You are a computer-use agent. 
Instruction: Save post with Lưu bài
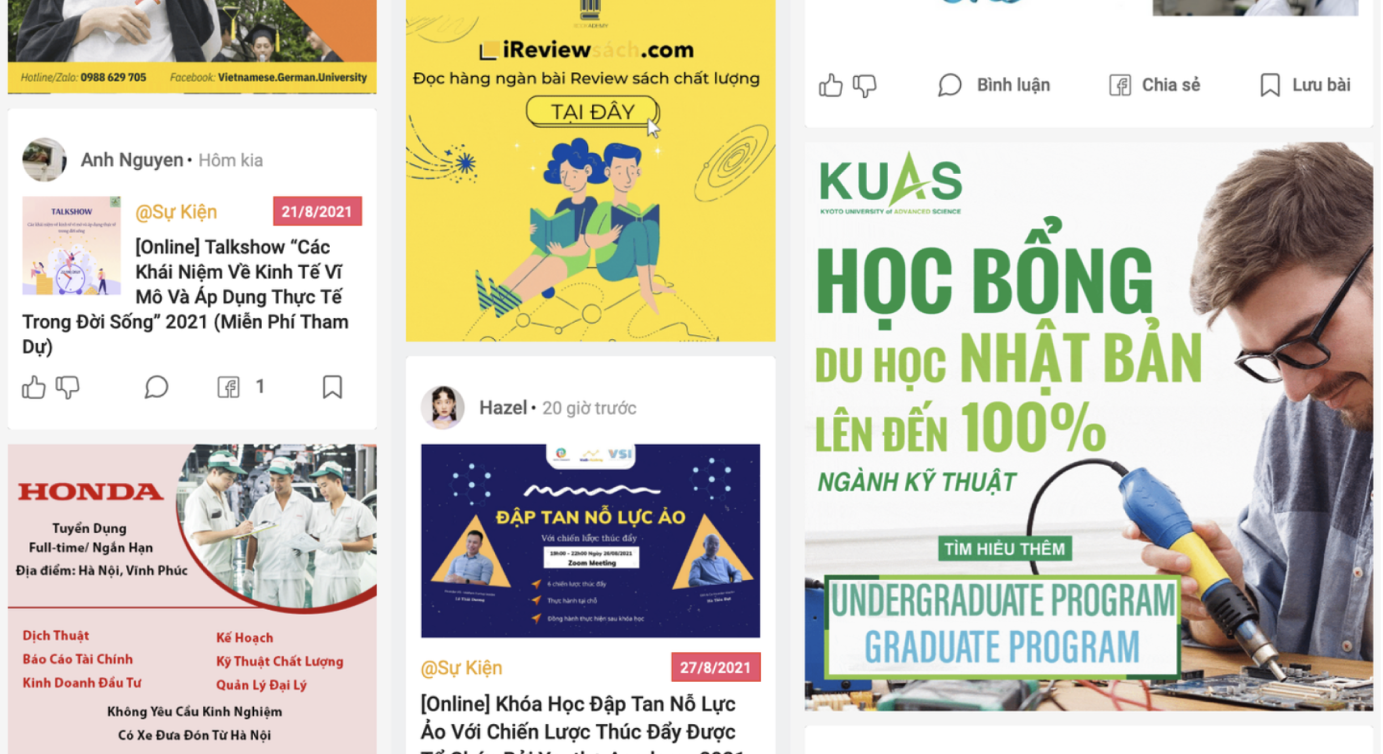(1305, 85)
